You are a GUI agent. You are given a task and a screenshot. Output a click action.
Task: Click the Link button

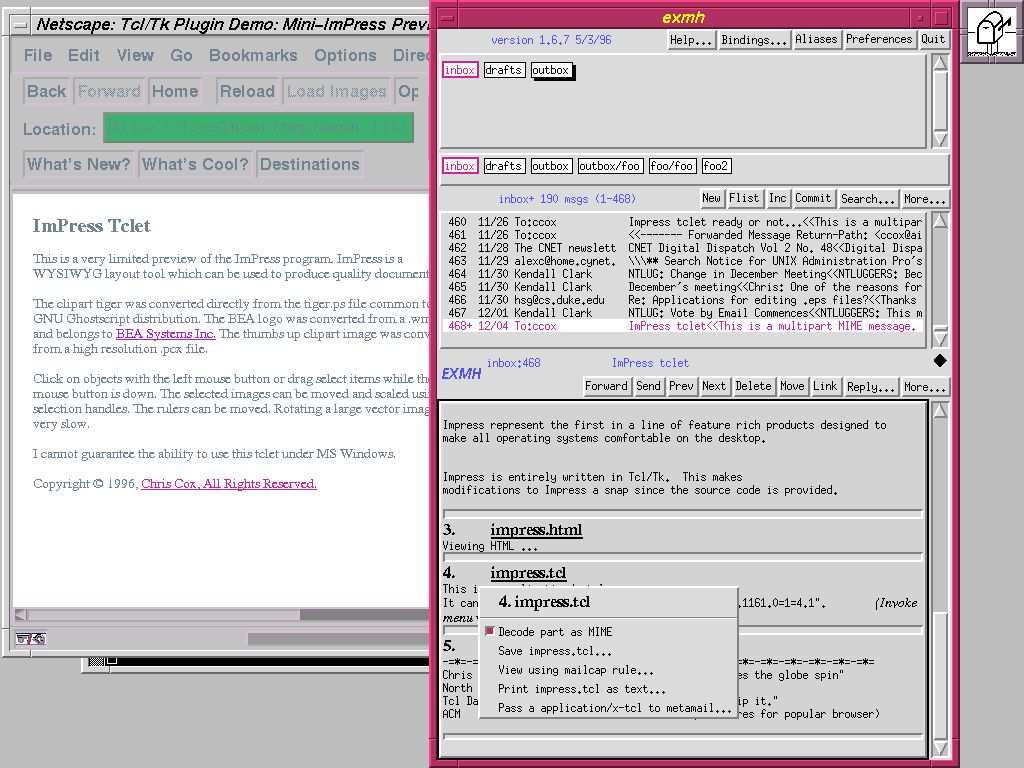pyautogui.click(x=825, y=386)
